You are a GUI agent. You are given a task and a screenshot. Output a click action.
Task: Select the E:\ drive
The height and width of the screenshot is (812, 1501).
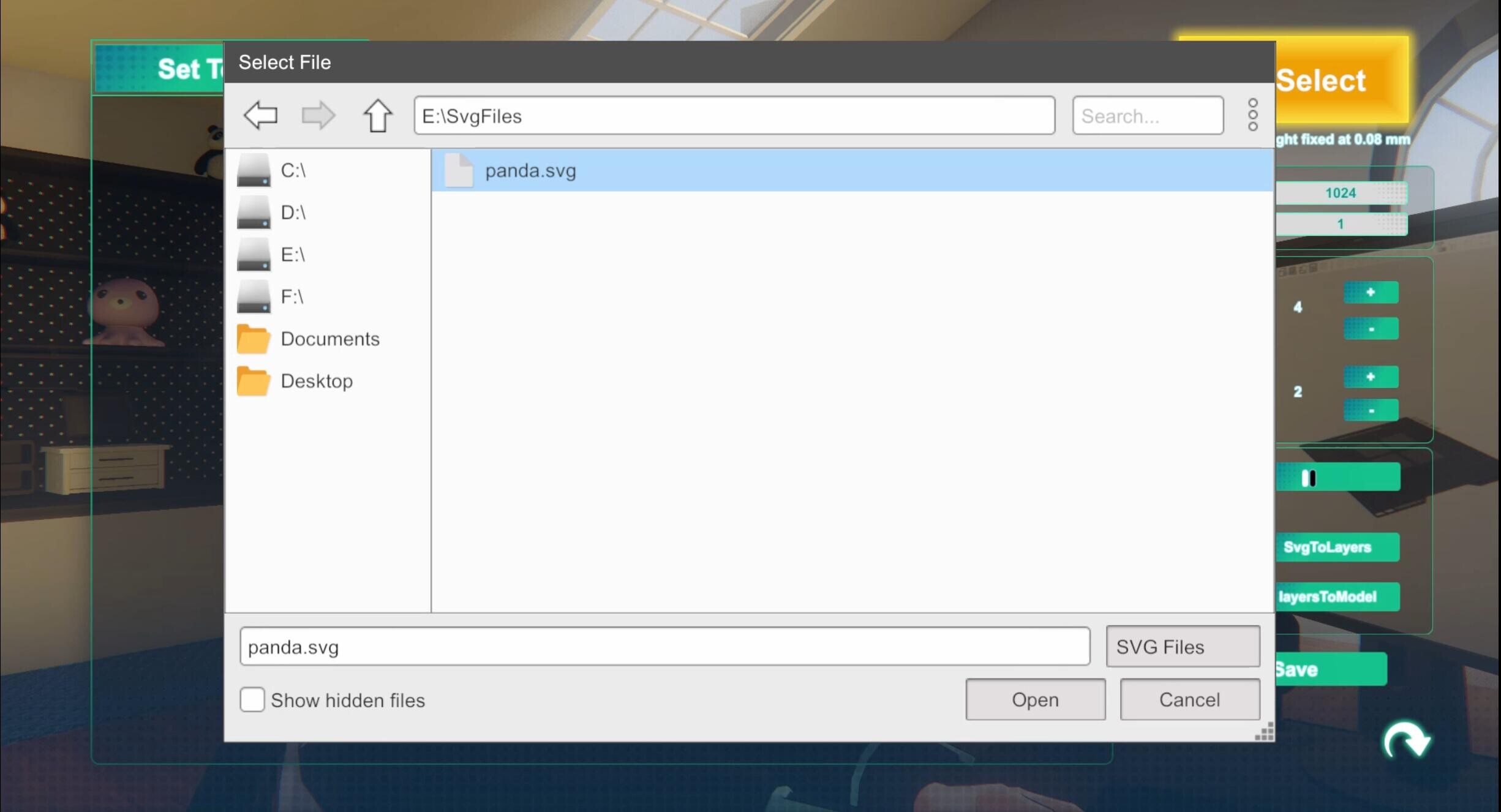[293, 255]
